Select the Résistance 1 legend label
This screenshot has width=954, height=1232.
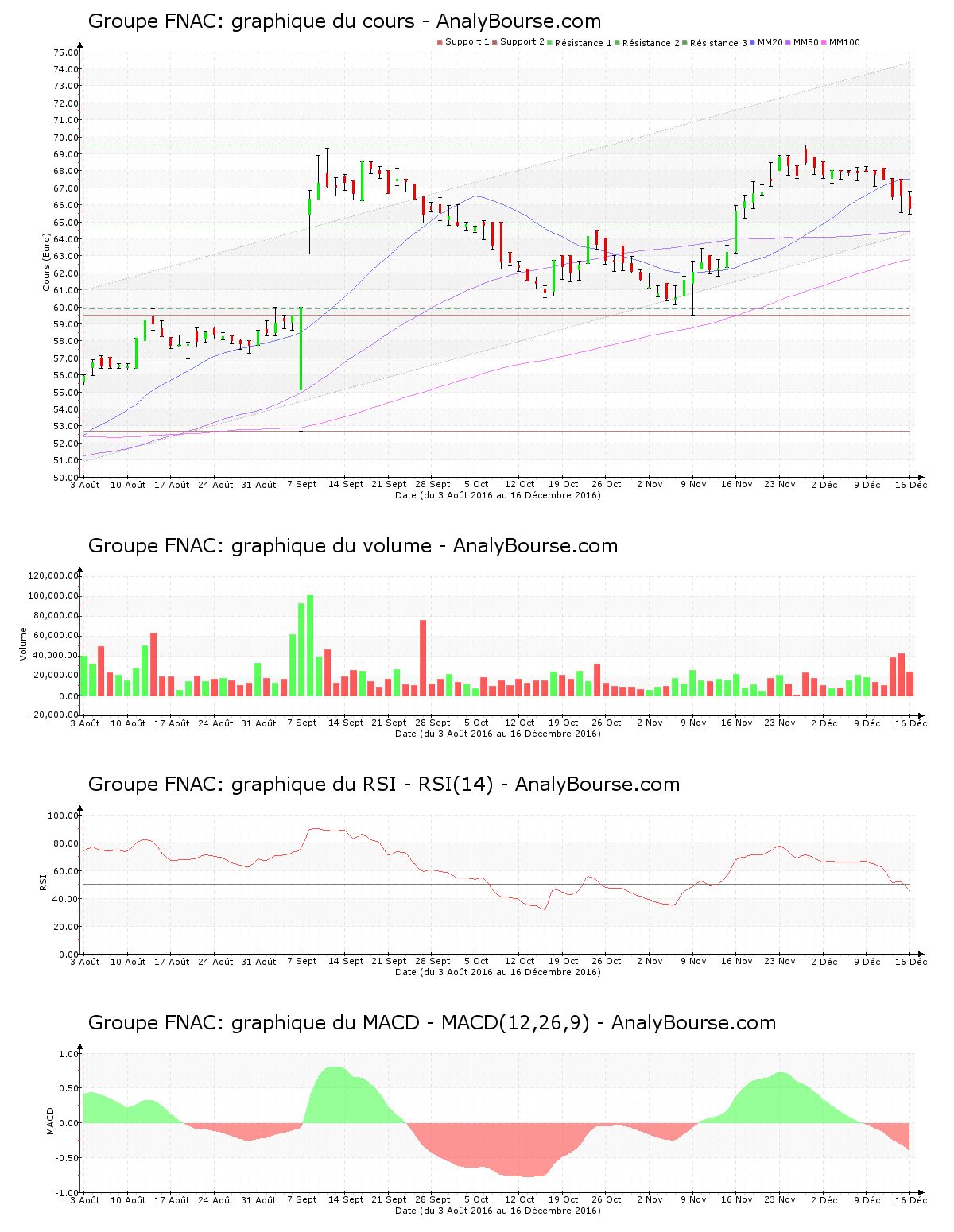[x=584, y=42]
